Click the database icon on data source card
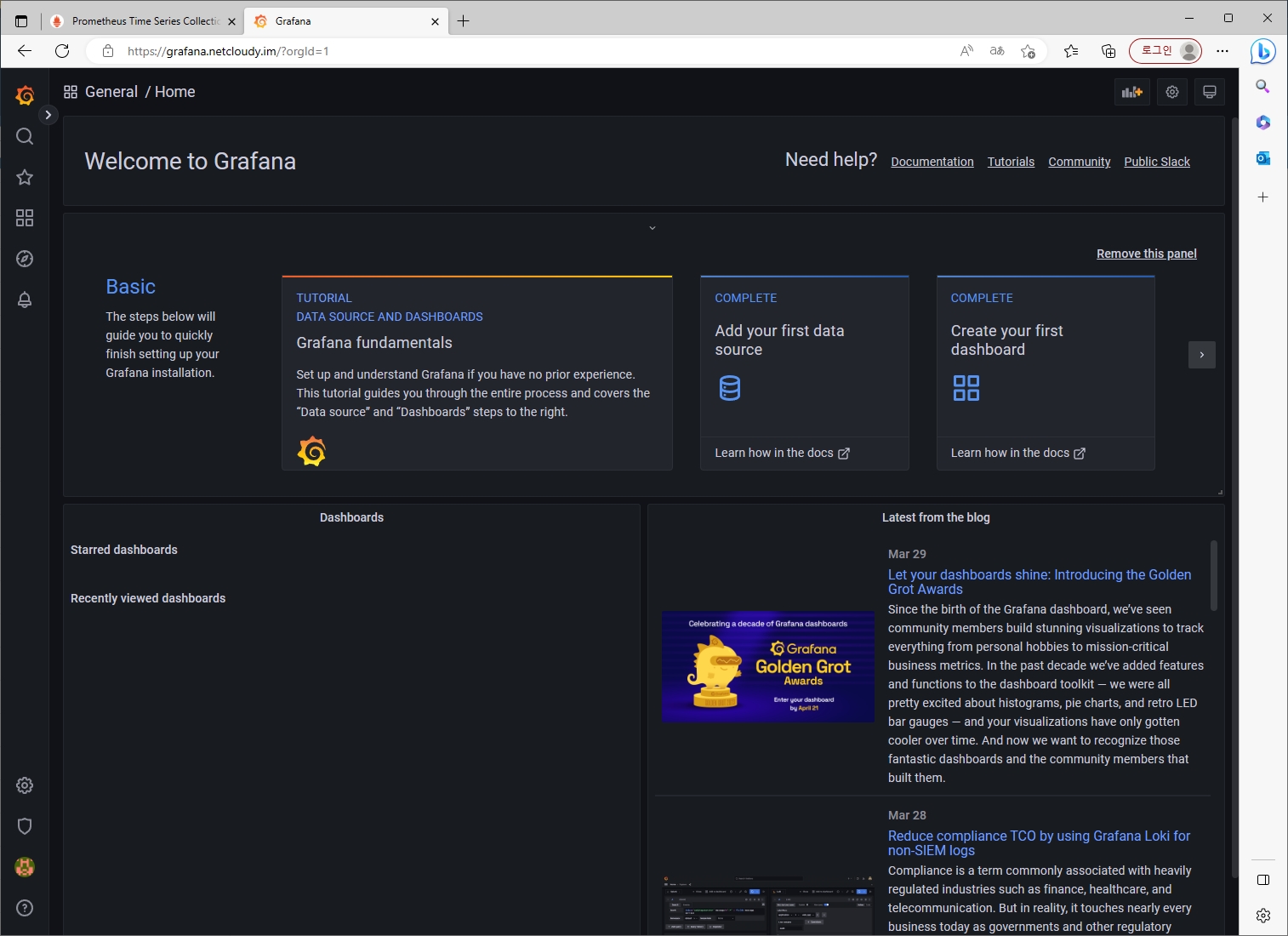 point(730,388)
